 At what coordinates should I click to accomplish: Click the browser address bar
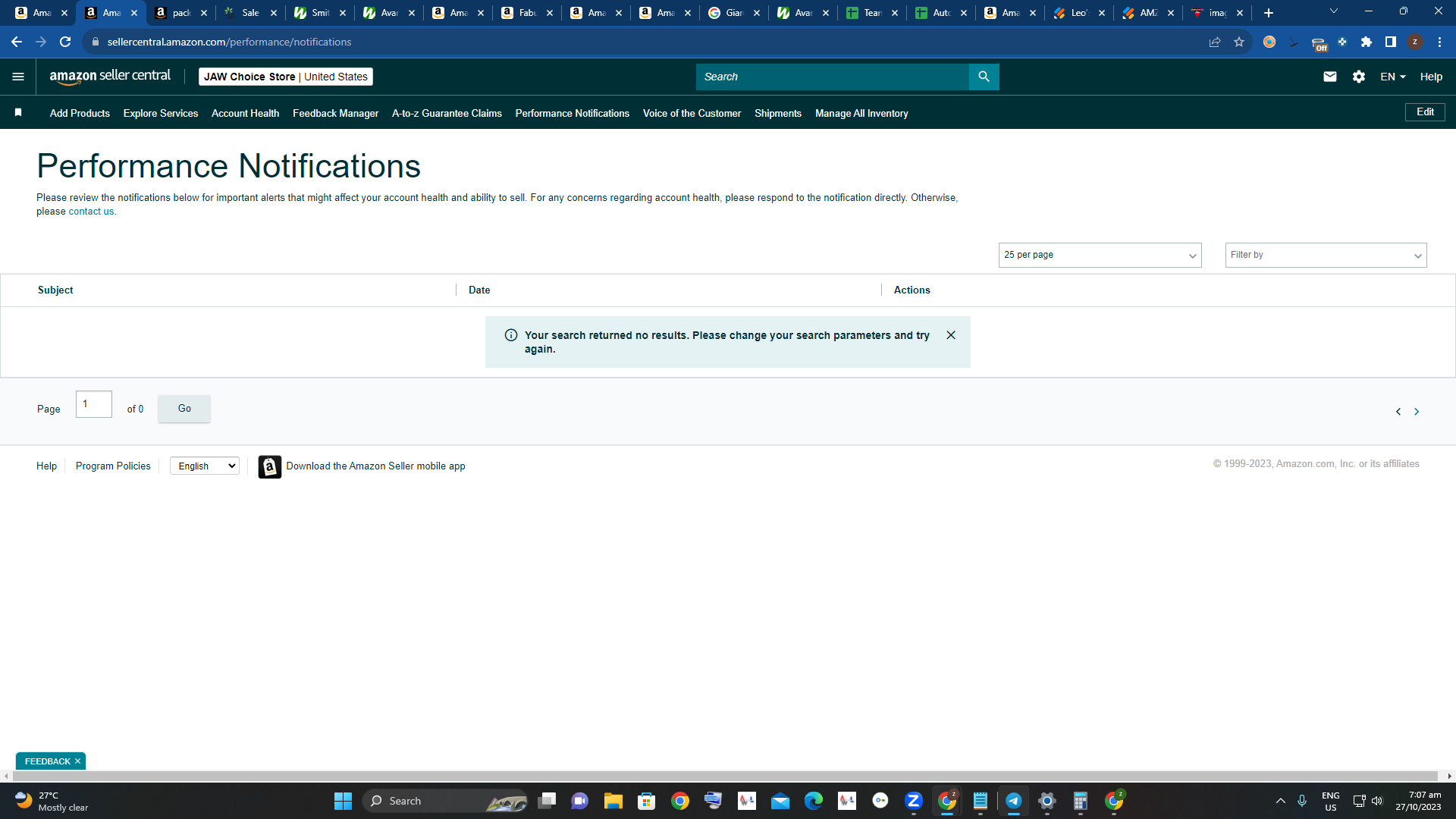tap(645, 42)
